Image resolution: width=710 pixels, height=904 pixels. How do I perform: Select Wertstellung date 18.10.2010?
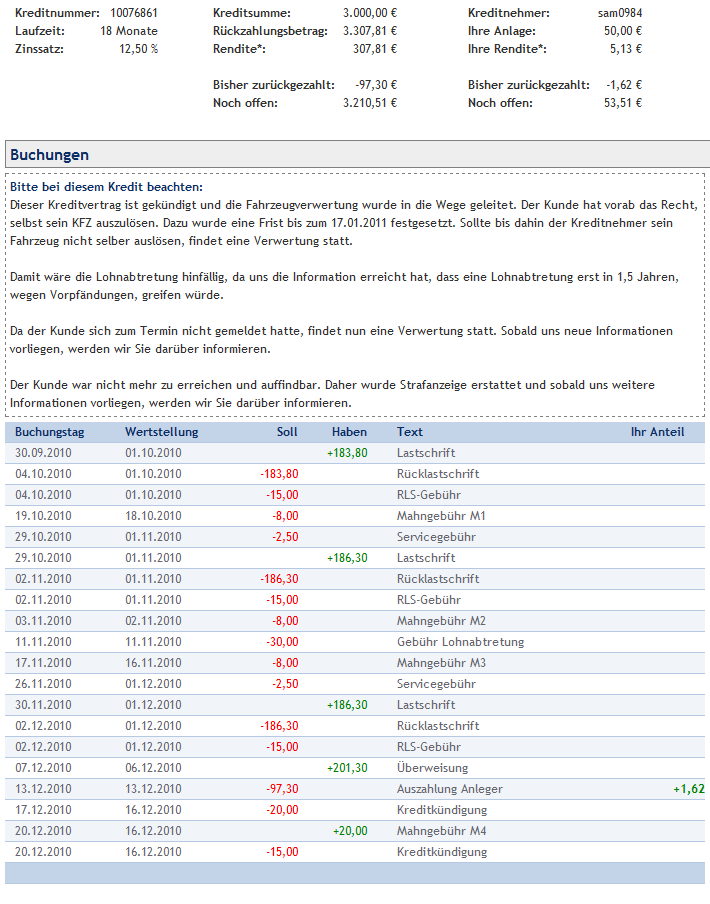pos(153,515)
